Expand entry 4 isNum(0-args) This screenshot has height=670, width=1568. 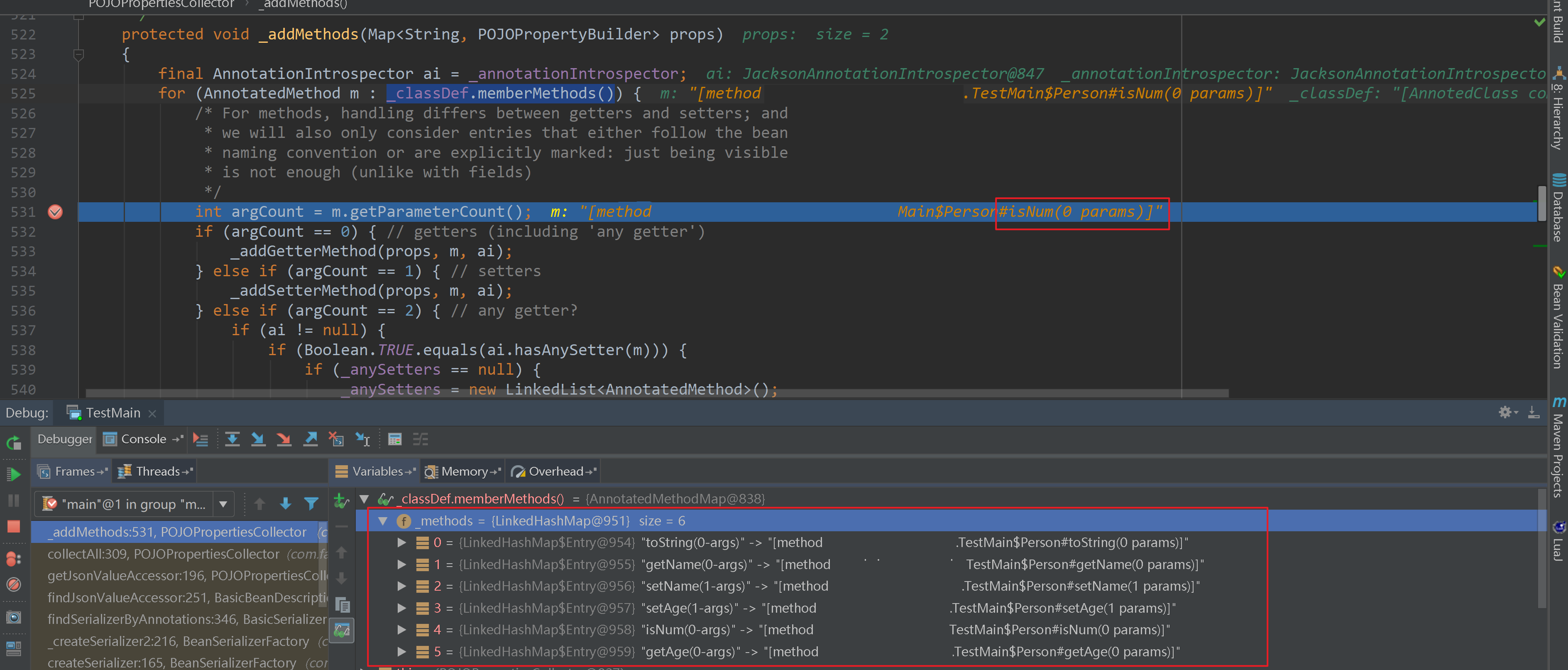click(x=402, y=630)
